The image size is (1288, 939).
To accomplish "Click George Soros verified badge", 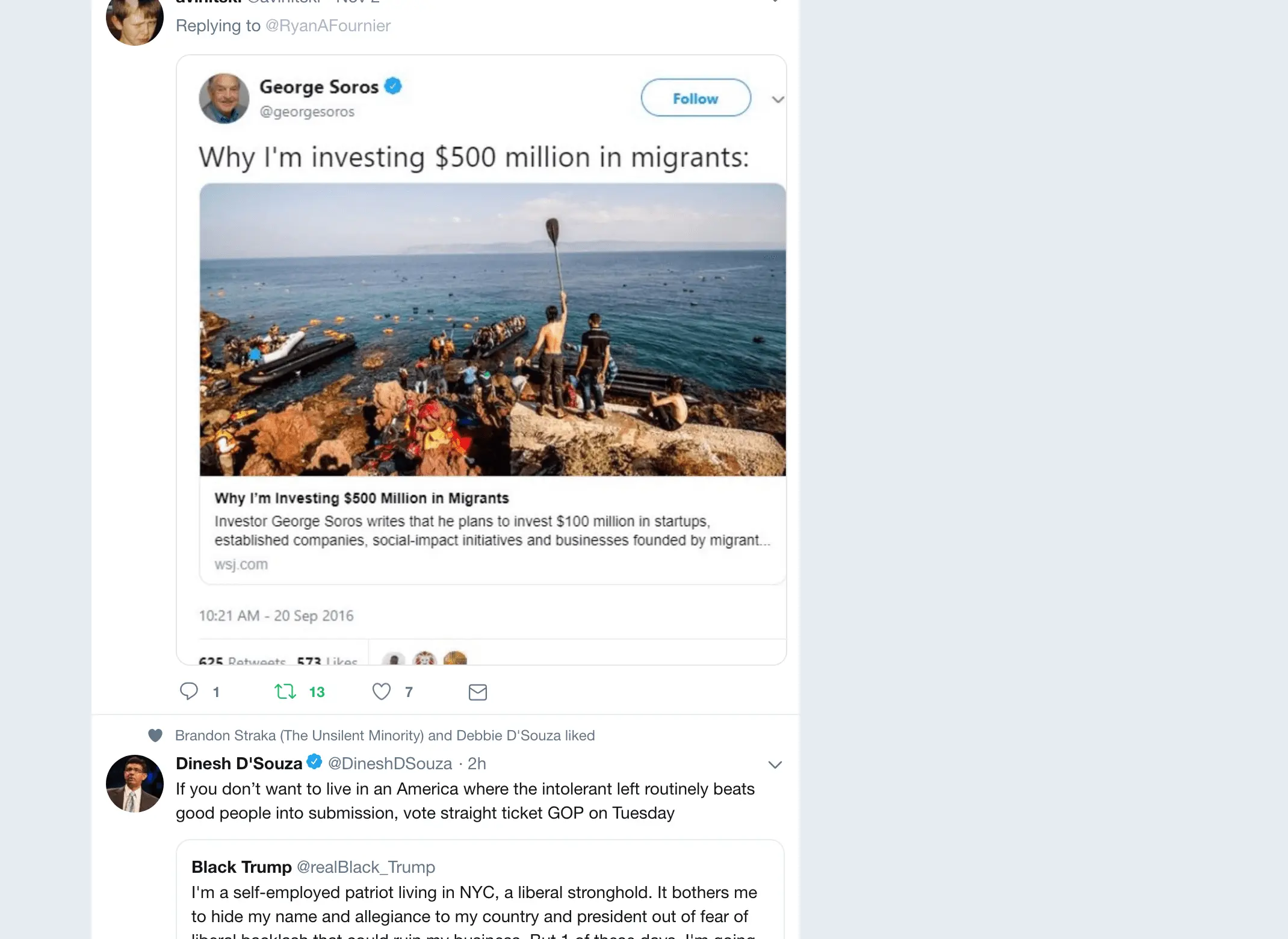I will [x=393, y=86].
